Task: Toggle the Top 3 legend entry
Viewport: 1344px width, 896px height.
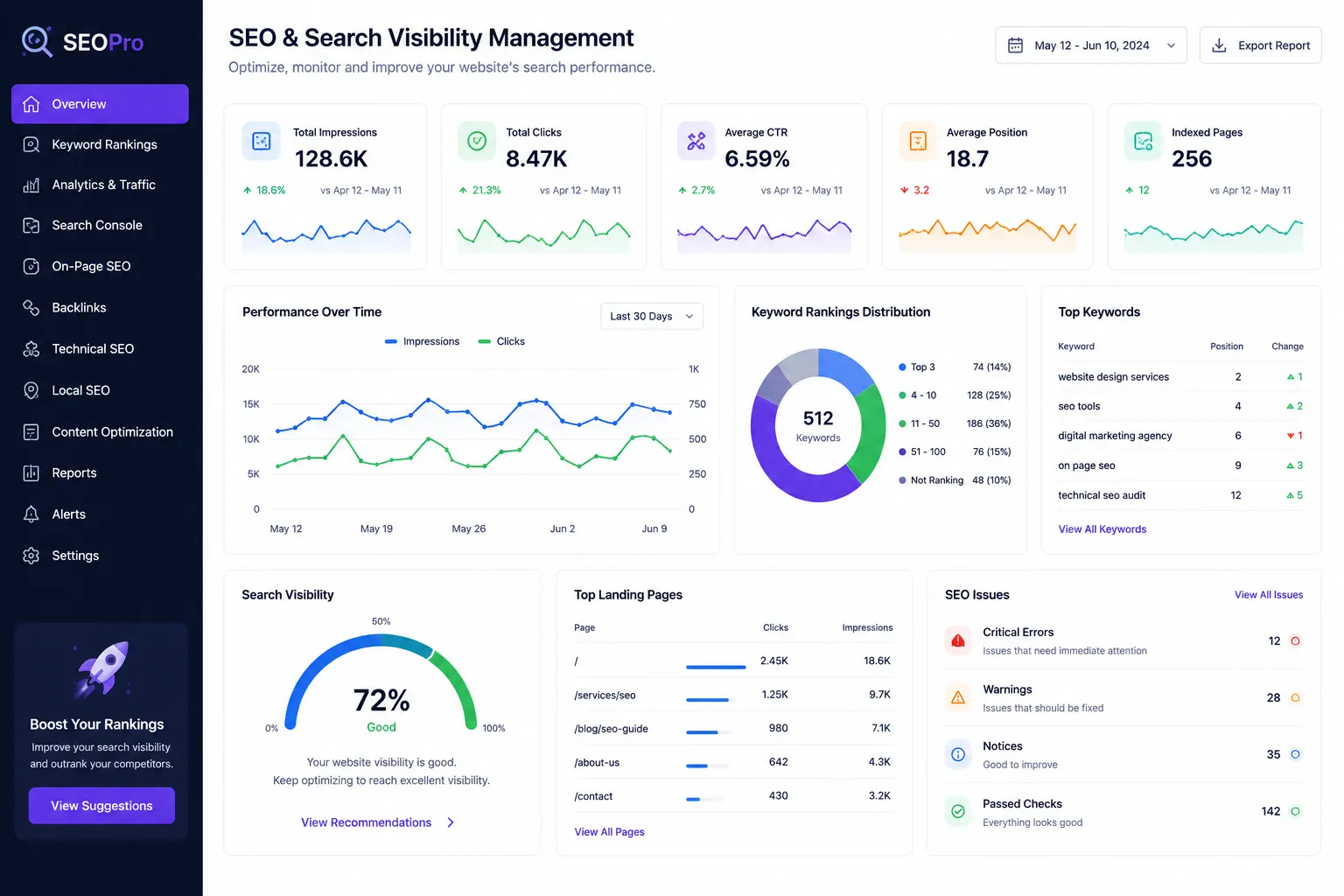Action: coord(955,367)
